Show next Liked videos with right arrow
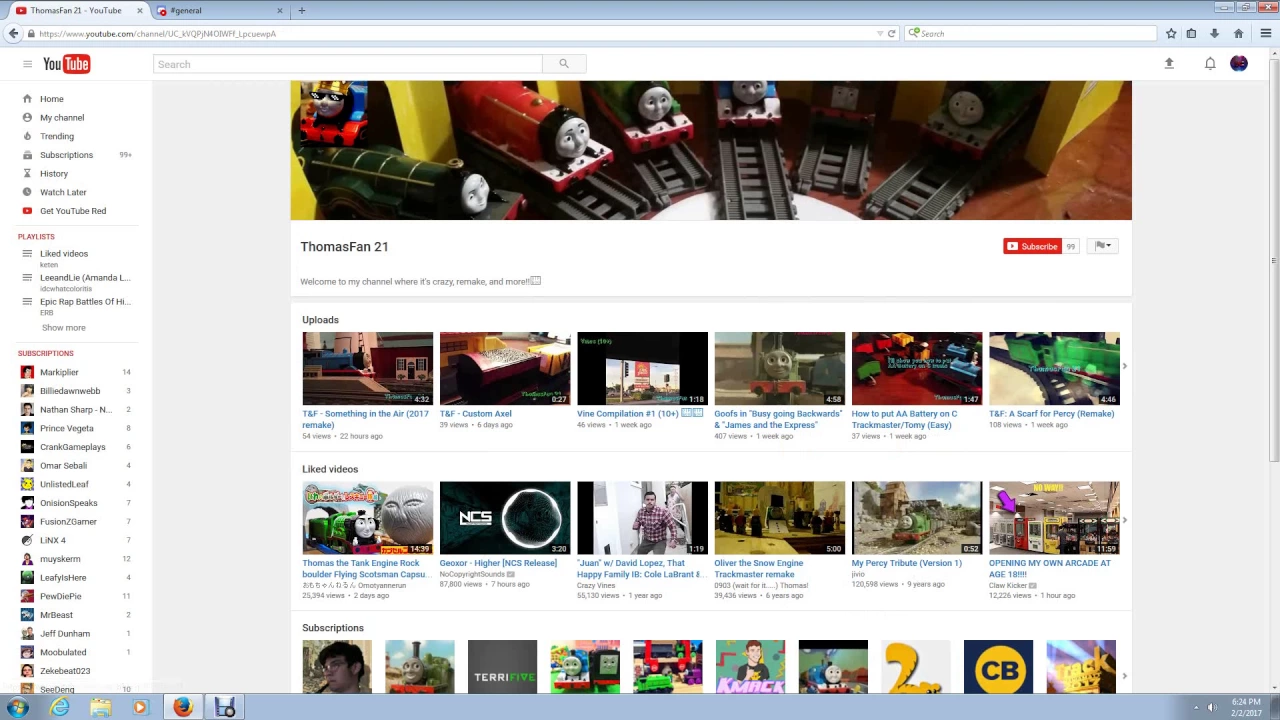Screen dimensions: 1280x720 1124,520
